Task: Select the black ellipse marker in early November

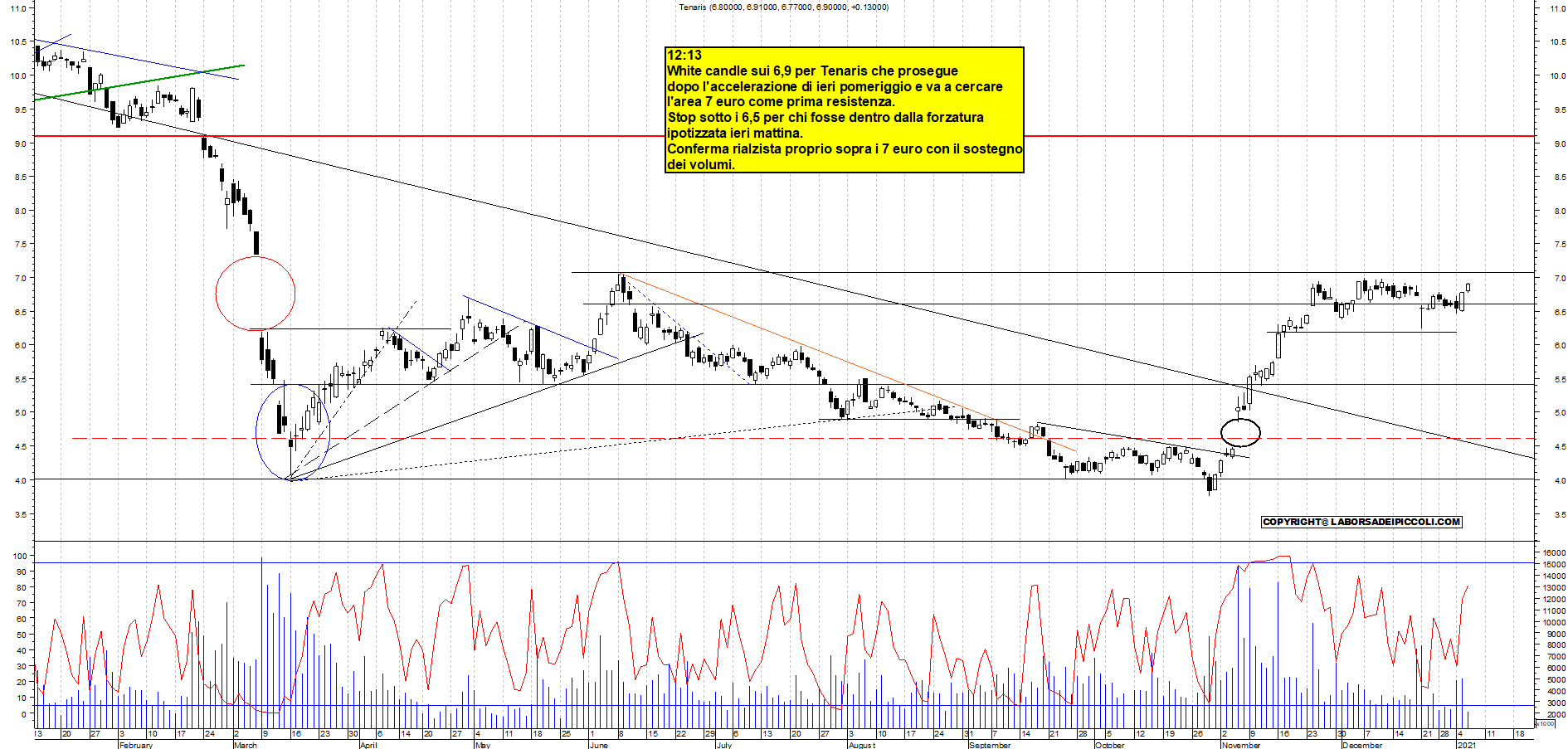Action: (x=1241, y=432)
